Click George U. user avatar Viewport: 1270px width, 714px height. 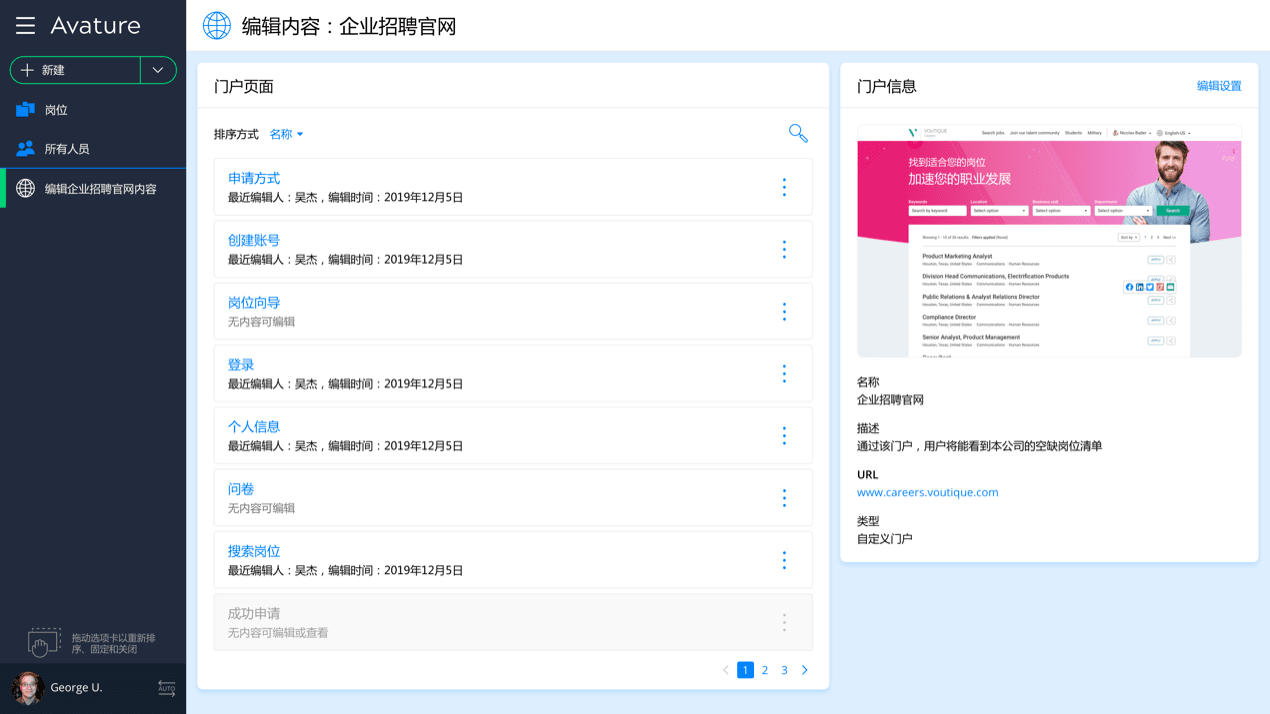[x=27, y=688]
